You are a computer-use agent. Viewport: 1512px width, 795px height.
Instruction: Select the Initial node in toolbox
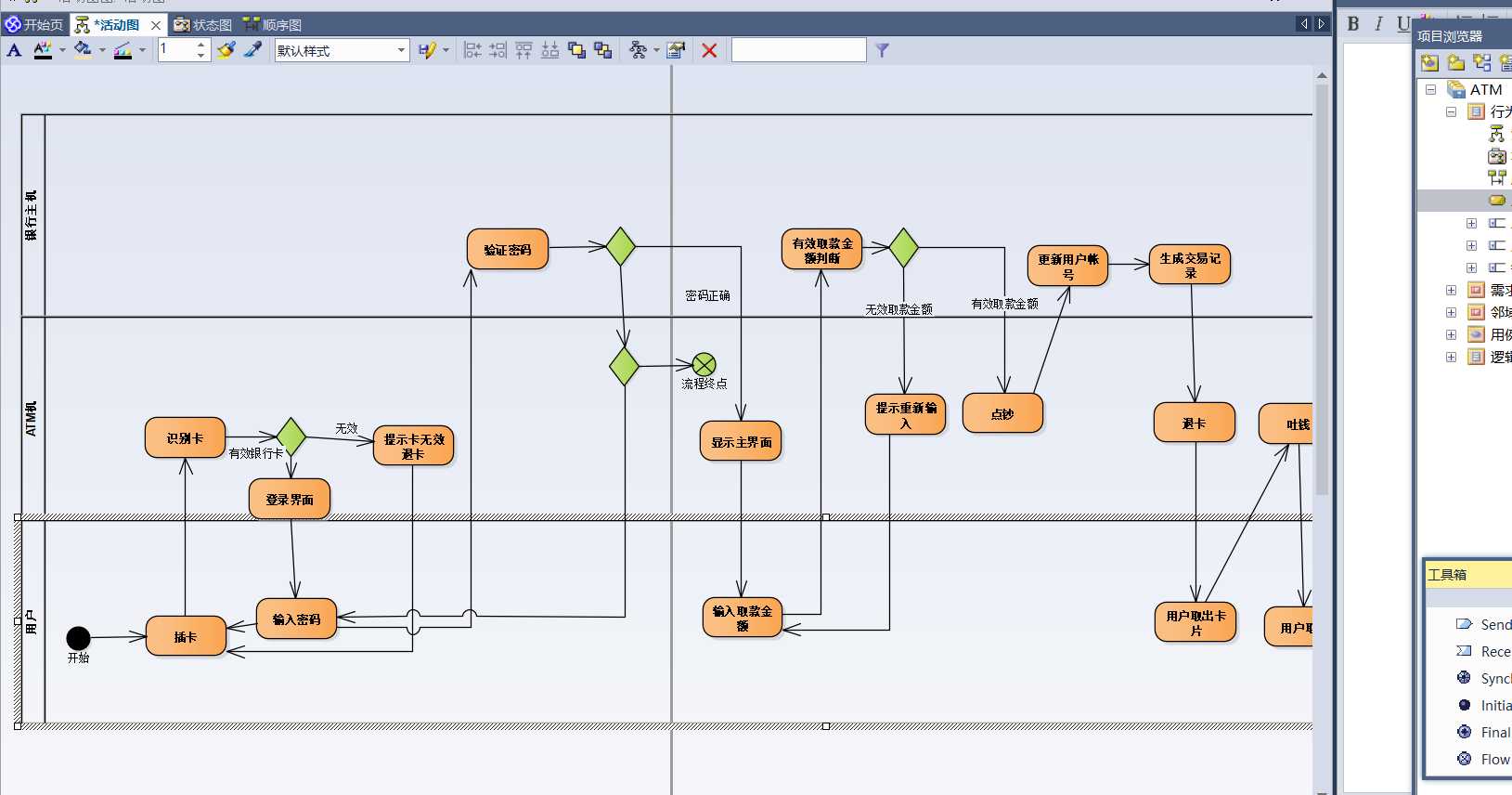(1483, 705)
